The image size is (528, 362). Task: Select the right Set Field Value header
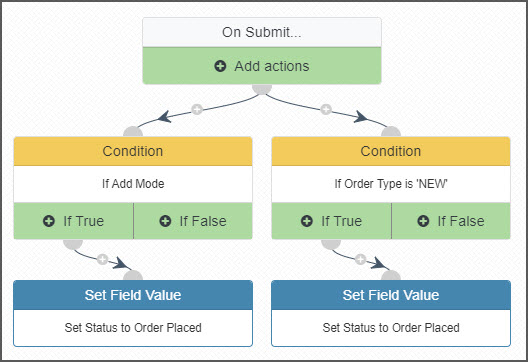[x=391, y=295]
